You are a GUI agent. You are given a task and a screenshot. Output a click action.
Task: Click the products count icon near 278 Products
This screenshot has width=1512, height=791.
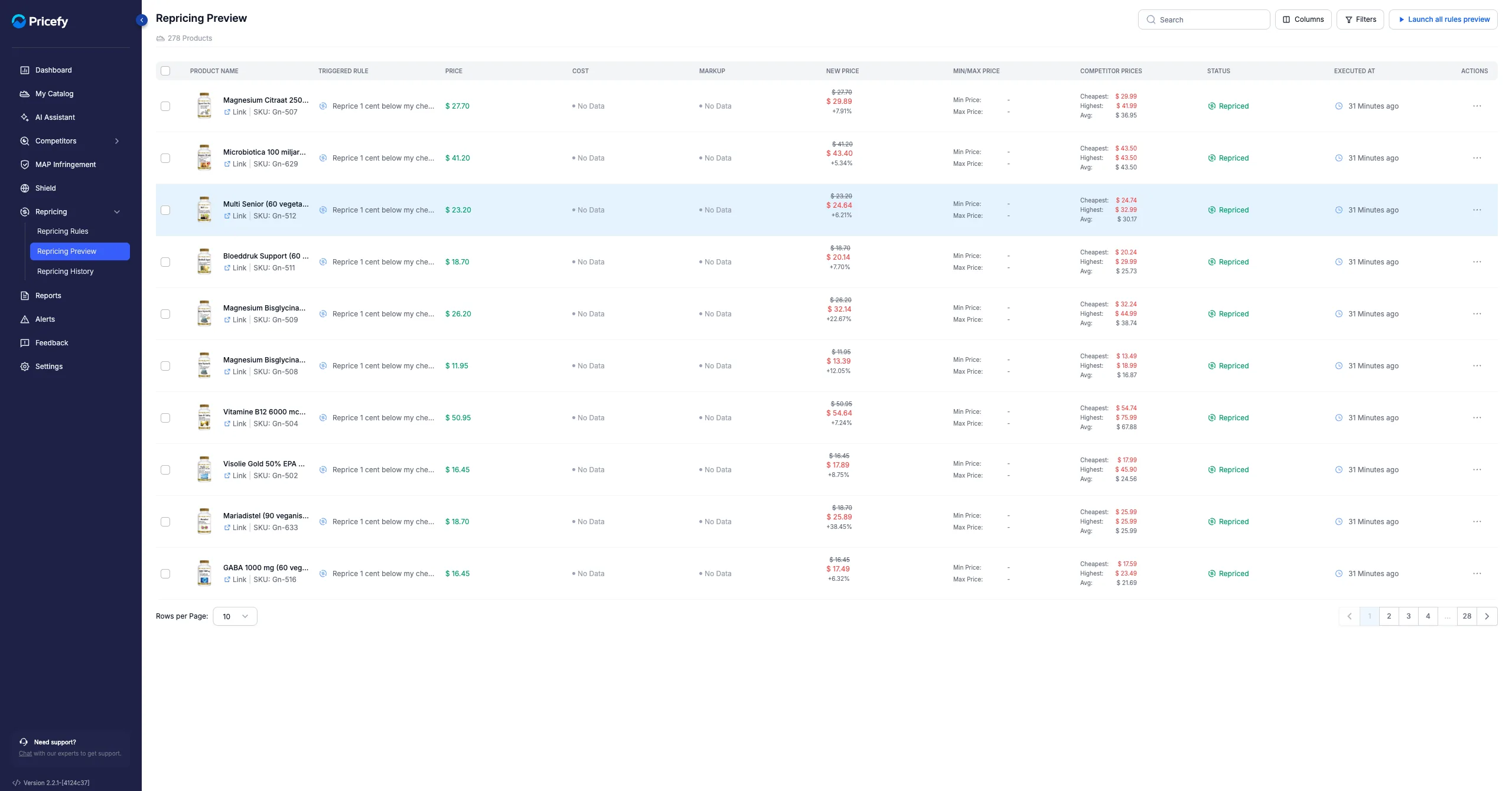[x=160, y=38]
